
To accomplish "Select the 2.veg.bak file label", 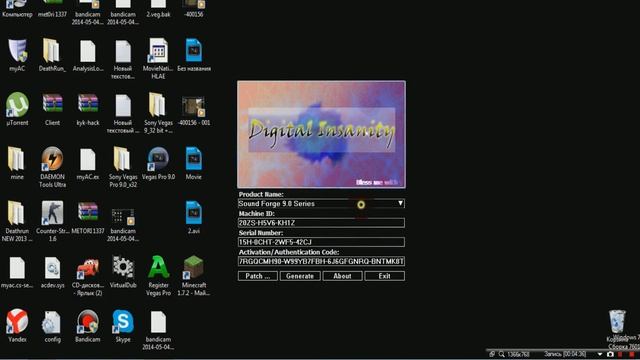I will 158,14.
